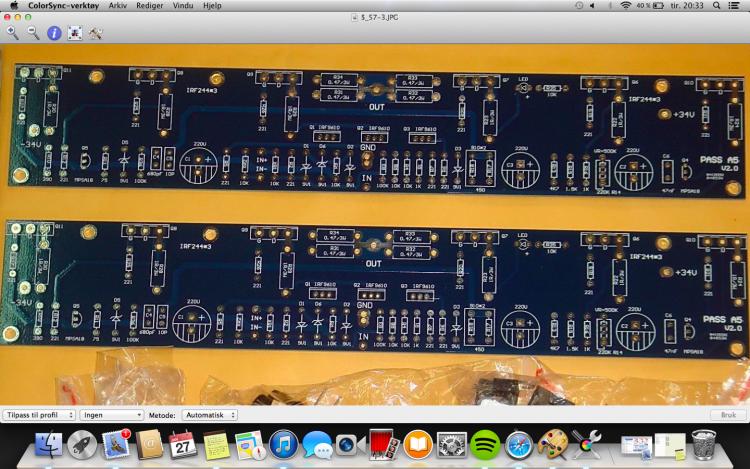Open Launchpad rocket icon in Dock
This screenshot has height=469, width=750.
(82, 445)
